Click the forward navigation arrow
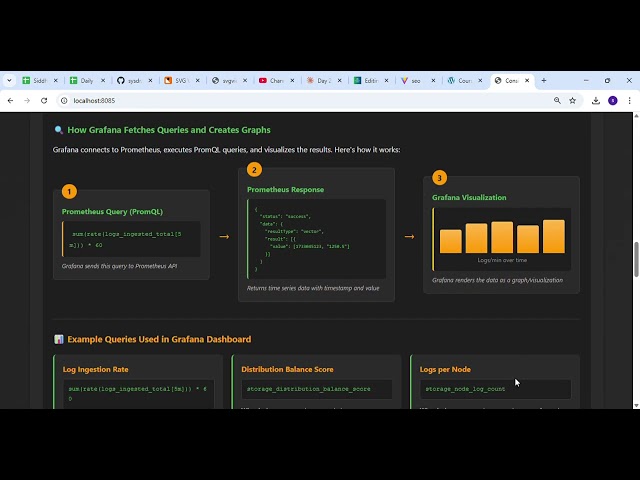 pos(27,100)
